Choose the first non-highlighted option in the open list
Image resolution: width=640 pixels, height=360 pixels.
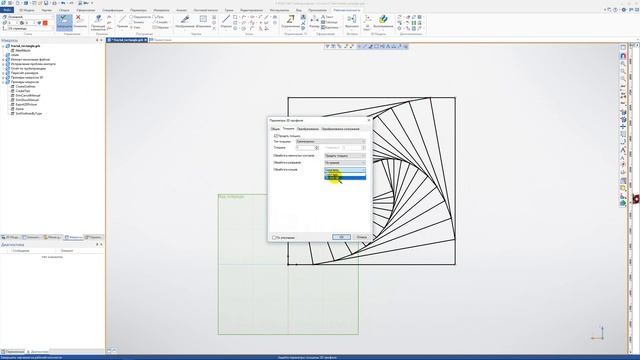point(345,173)
